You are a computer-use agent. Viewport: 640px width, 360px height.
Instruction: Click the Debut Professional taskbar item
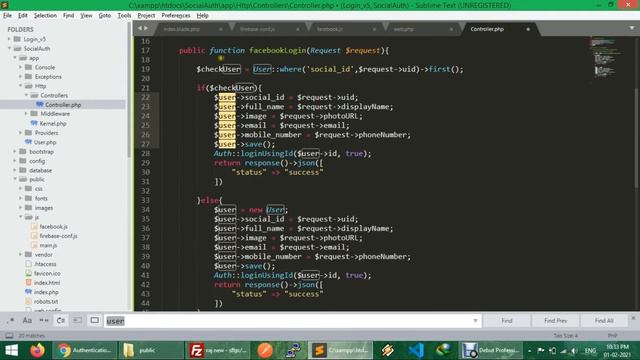click(492, 350)
